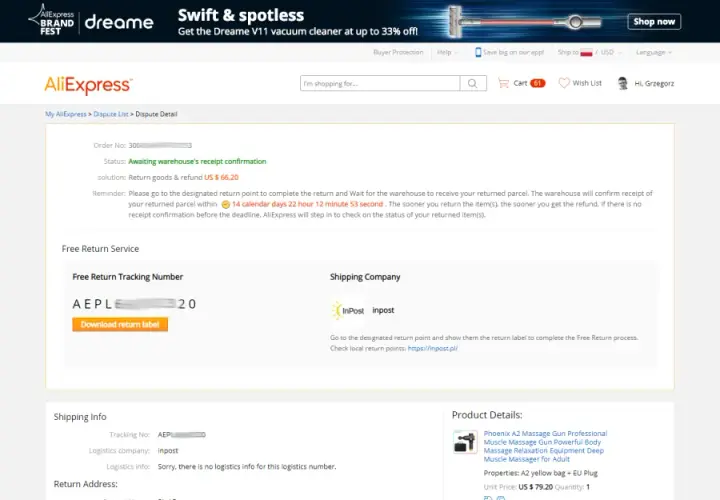Screen dimensions: 720x500
Task: Click the Shop now banner button
Action: pyautogui.click(x=654, y=22)
